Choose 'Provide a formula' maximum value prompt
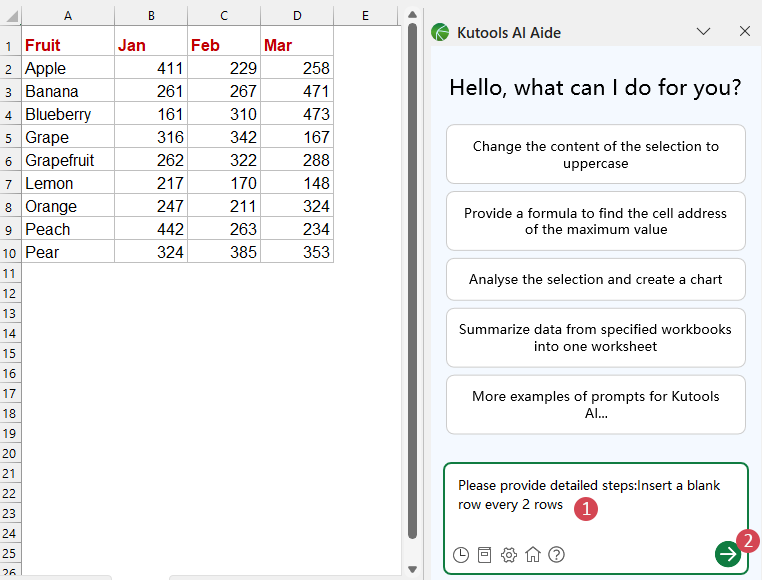This screenshot has width=762, height=580. point(595,221)
